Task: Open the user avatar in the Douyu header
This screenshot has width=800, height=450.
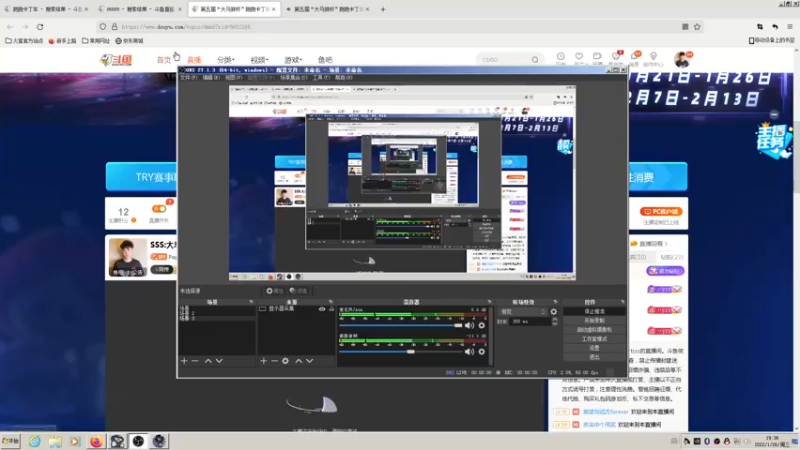Action: click(x=682, y=60)
